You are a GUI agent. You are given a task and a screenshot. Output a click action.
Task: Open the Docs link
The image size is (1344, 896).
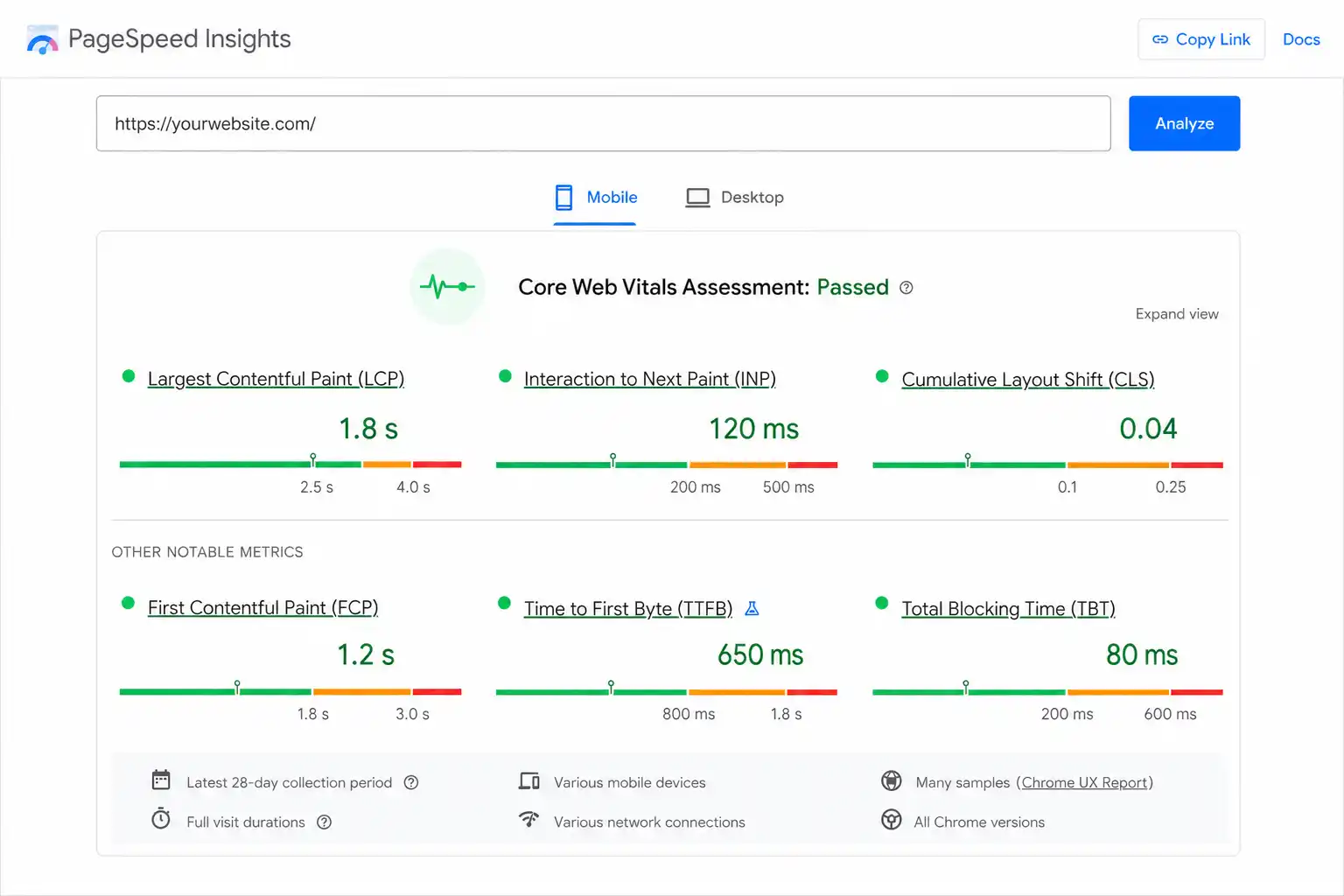click(1301, 39)
